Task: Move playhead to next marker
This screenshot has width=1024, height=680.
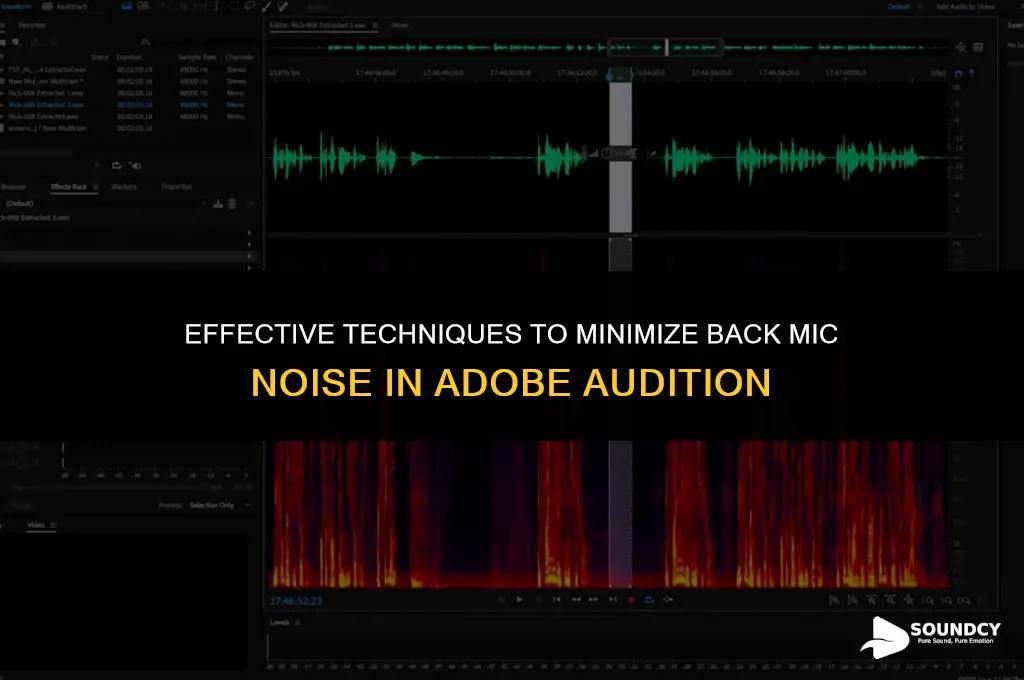Action: pyautogui.click(x=613, y=600)
